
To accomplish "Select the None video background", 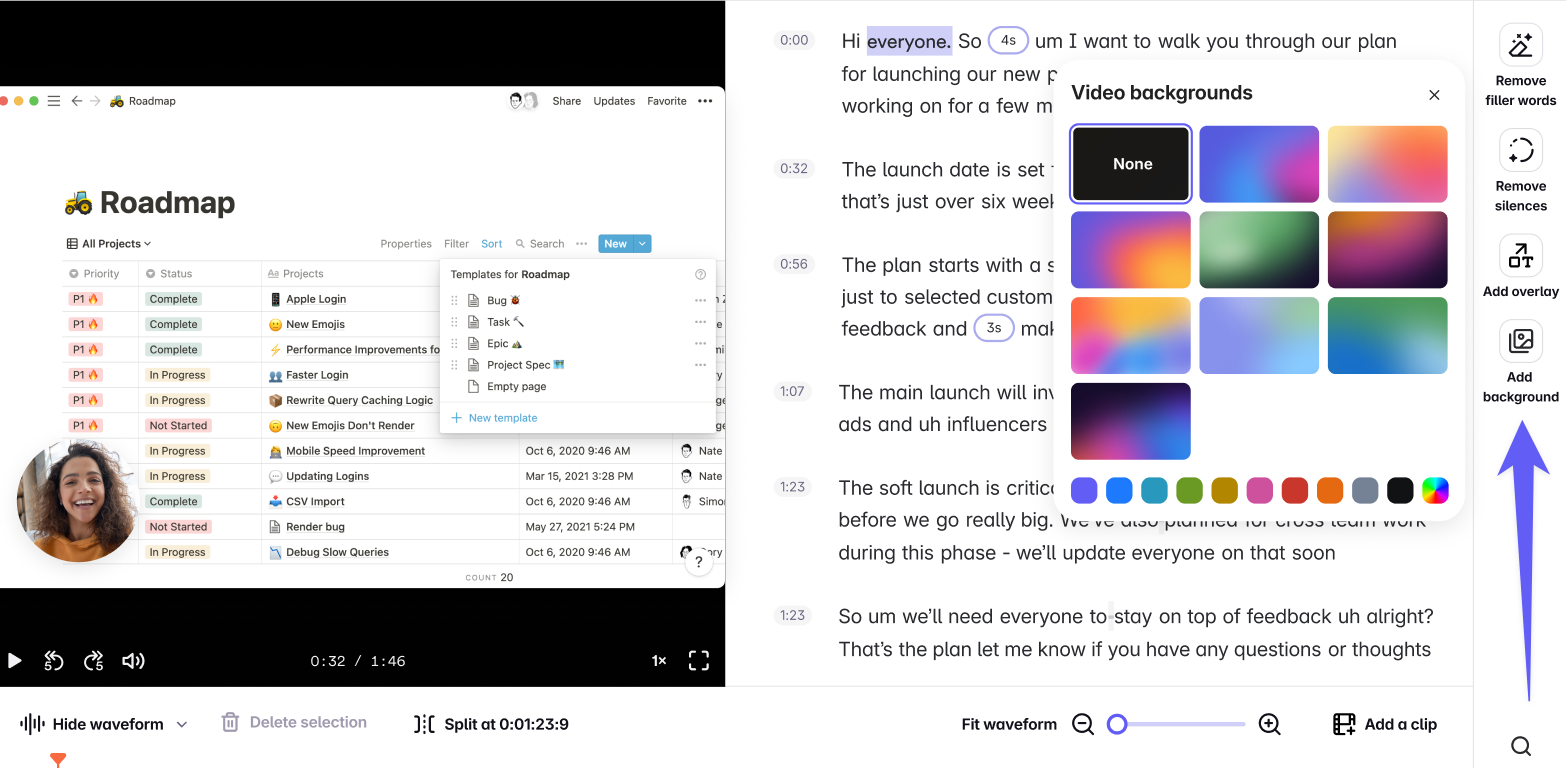I will click(1131, 164).
